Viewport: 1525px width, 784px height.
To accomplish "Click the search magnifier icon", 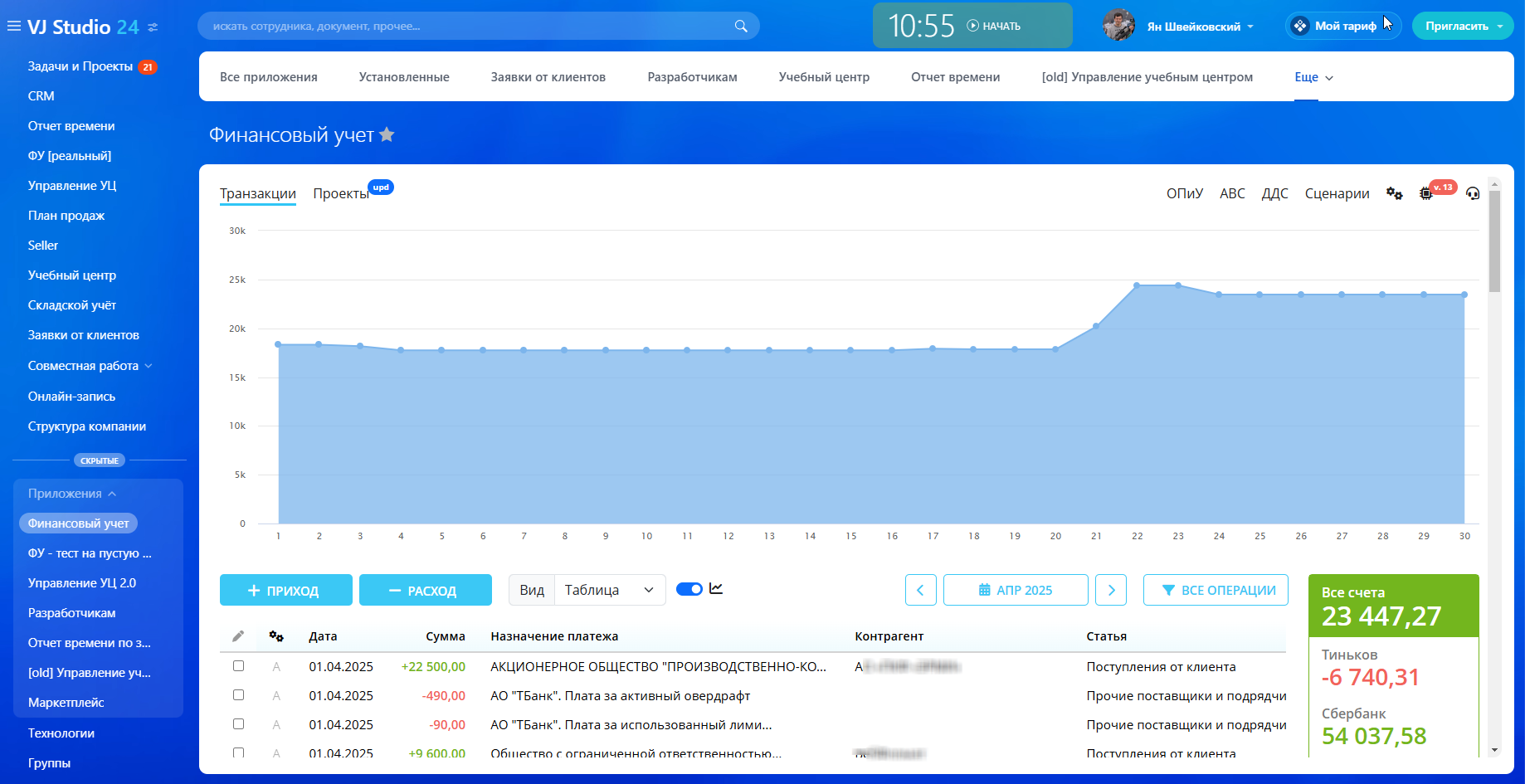I will tap(740, 27).
